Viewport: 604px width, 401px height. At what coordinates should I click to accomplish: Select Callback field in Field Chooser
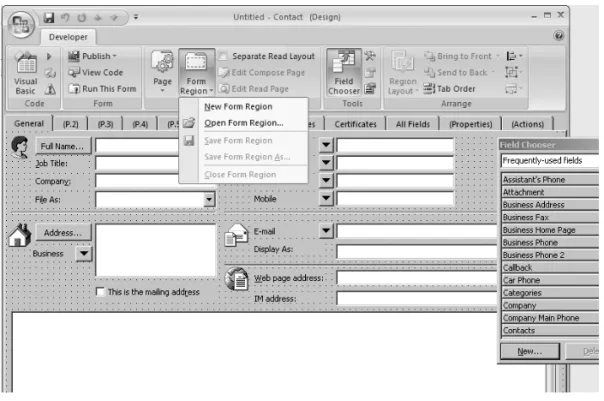pyautogui.click(x=550, y=267)
